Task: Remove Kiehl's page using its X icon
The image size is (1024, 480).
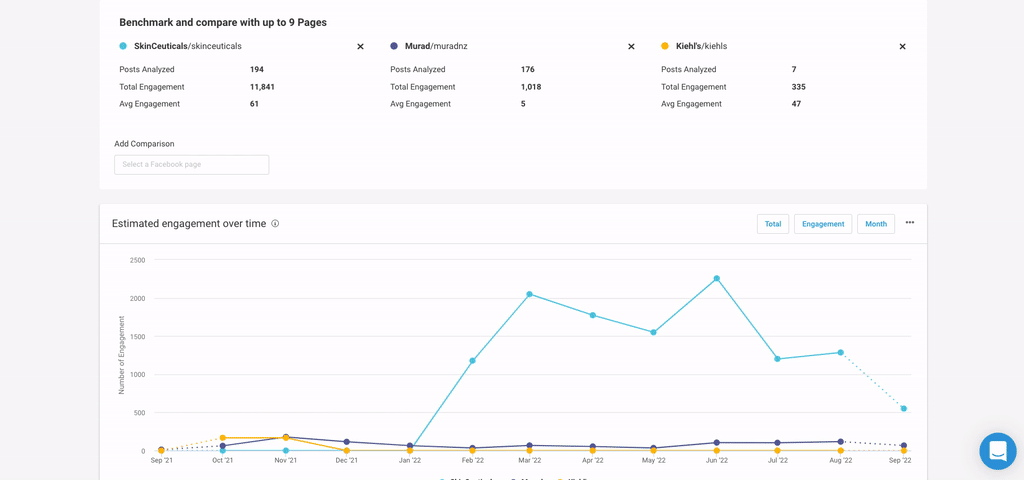Action: point(902,47)
